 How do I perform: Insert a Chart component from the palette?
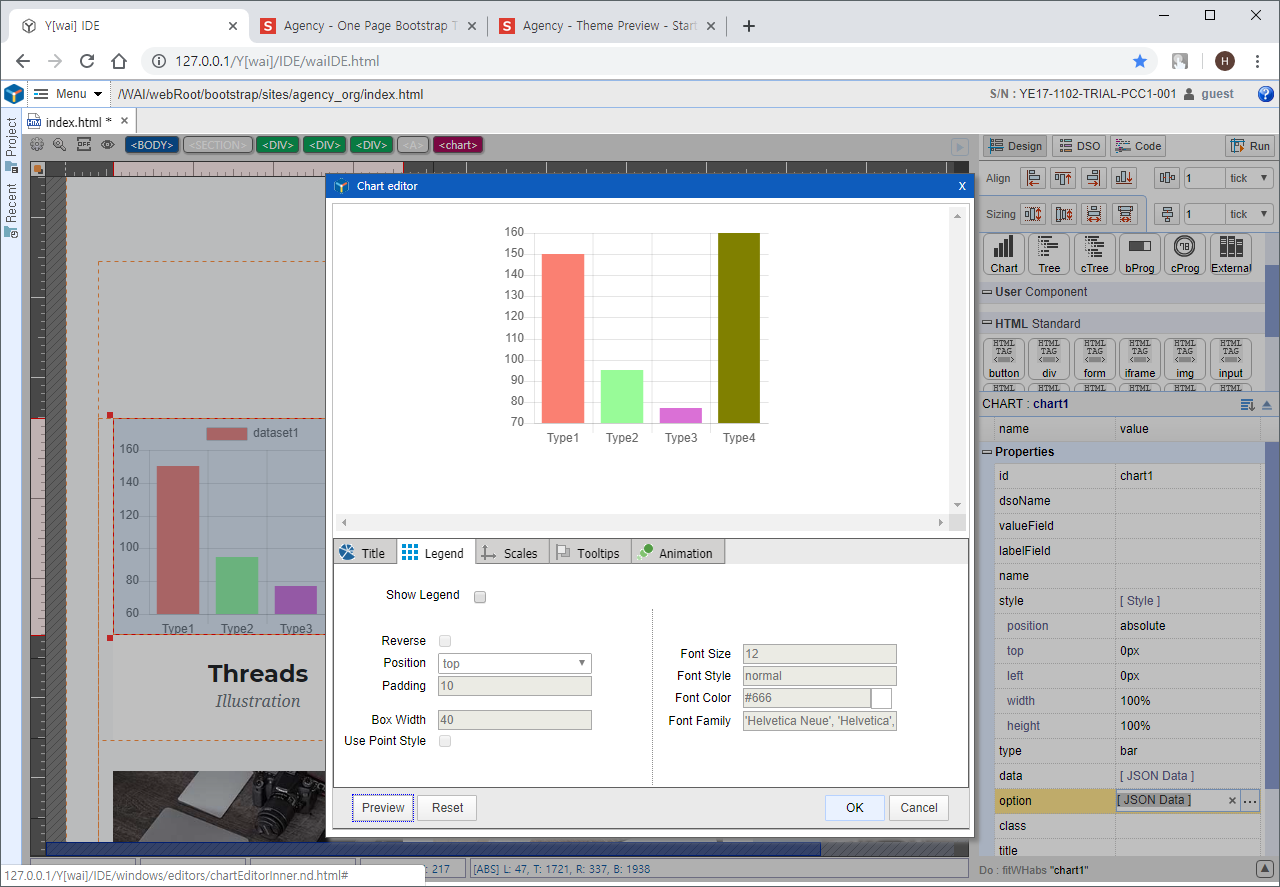pos(1004,254)
